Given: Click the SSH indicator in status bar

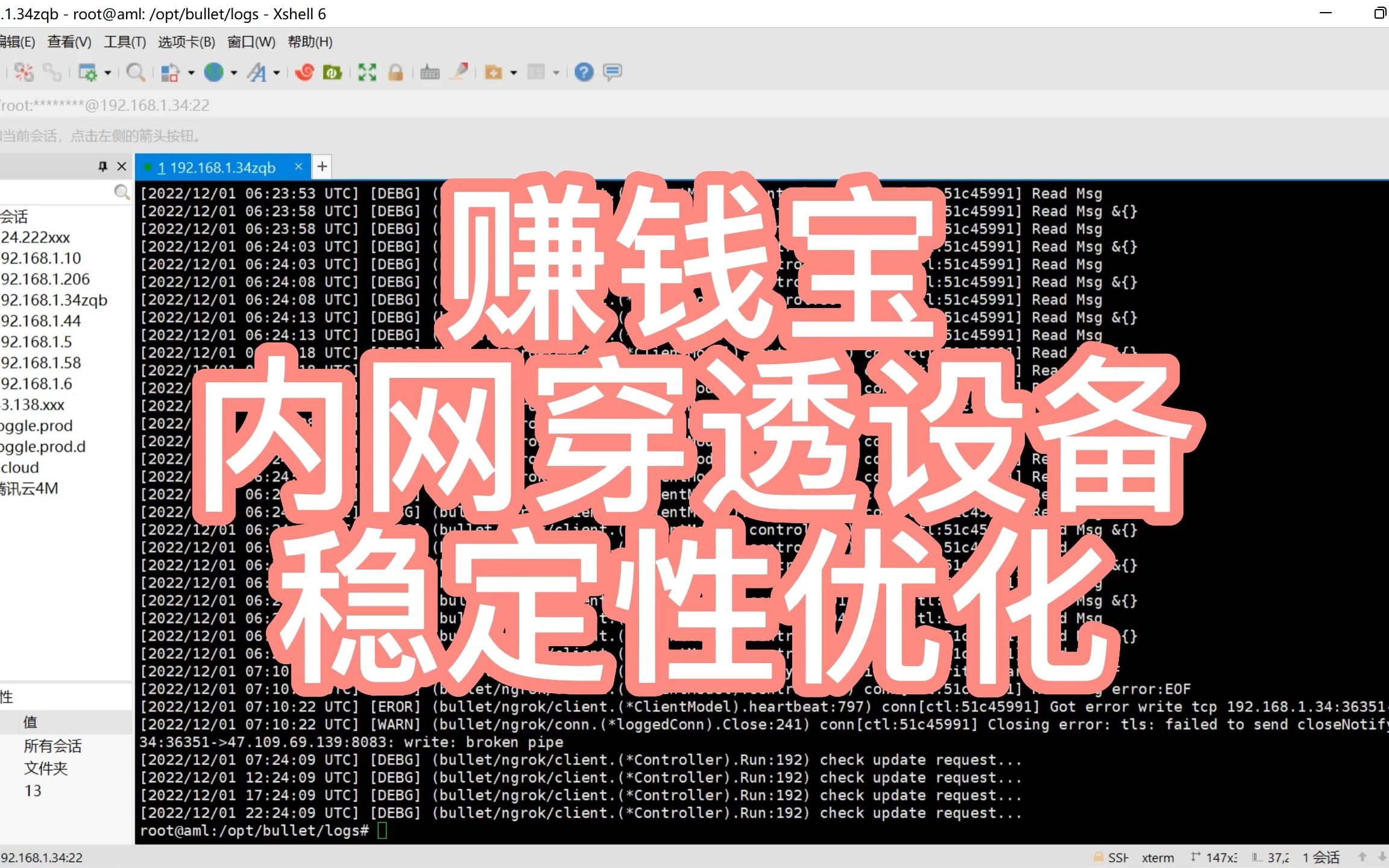Looking at the screenshot, I should (x=1111, y=857).
